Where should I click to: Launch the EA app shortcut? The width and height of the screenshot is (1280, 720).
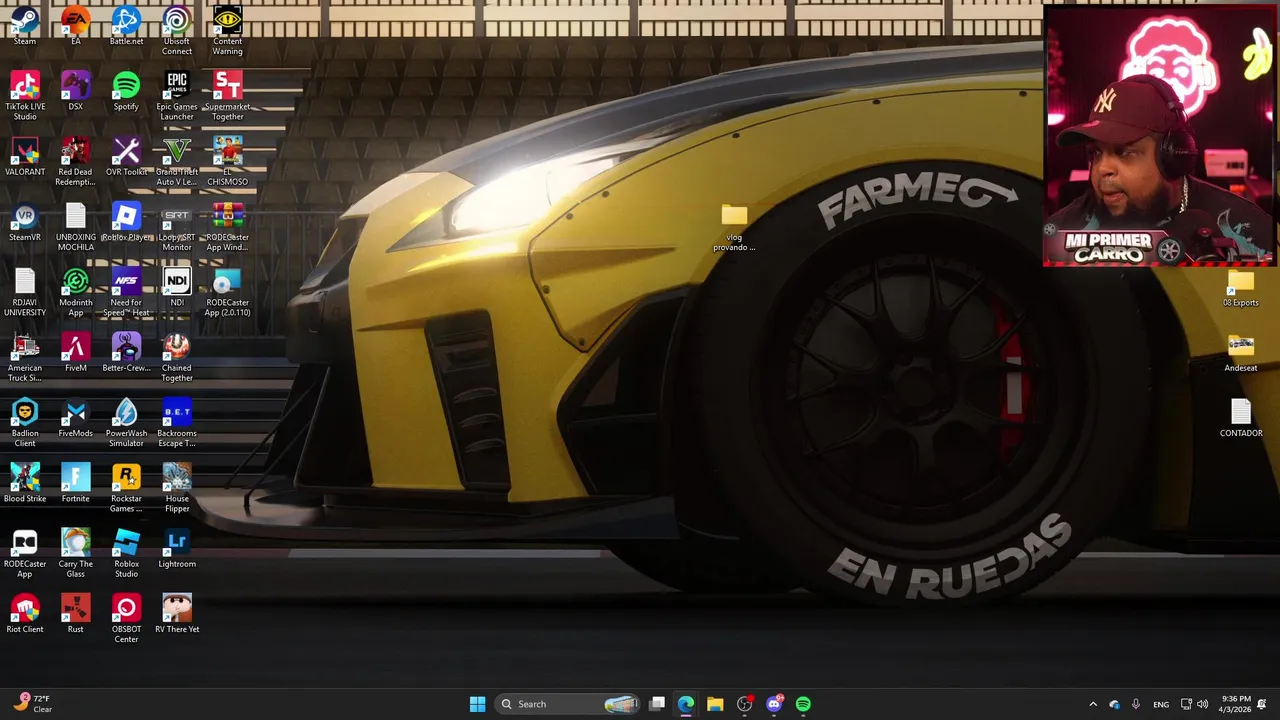click(x=75, y=24)
